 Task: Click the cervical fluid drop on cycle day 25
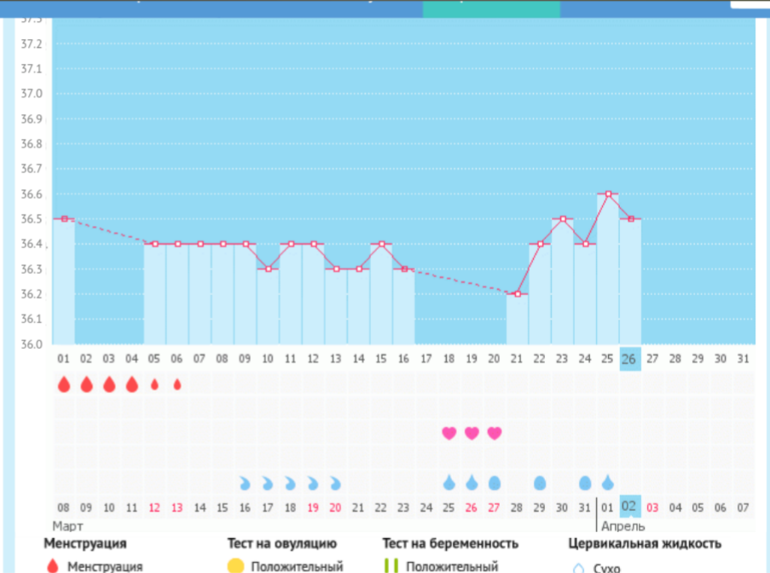(x=607, y=483)
